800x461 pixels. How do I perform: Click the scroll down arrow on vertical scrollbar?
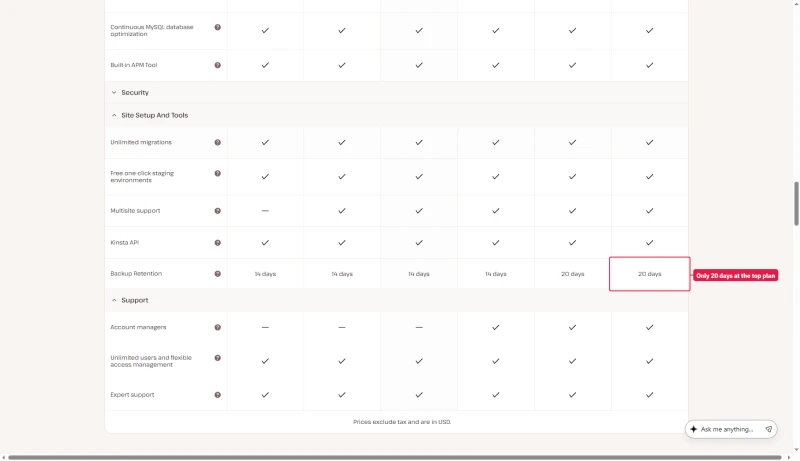pyautogui.click(x=796, y=450)
